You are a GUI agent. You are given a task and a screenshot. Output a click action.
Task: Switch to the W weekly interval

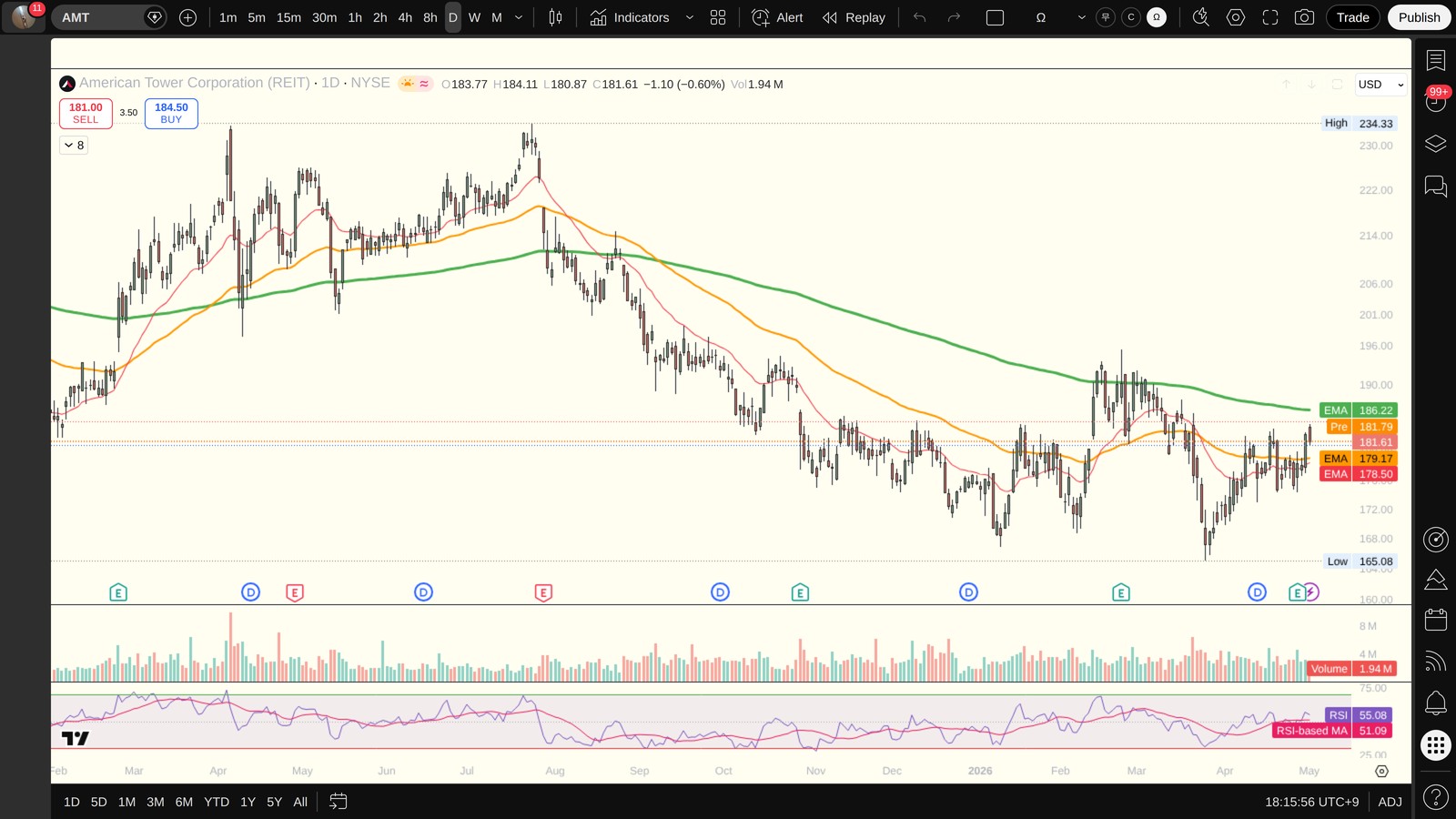(x=474, y=17)
